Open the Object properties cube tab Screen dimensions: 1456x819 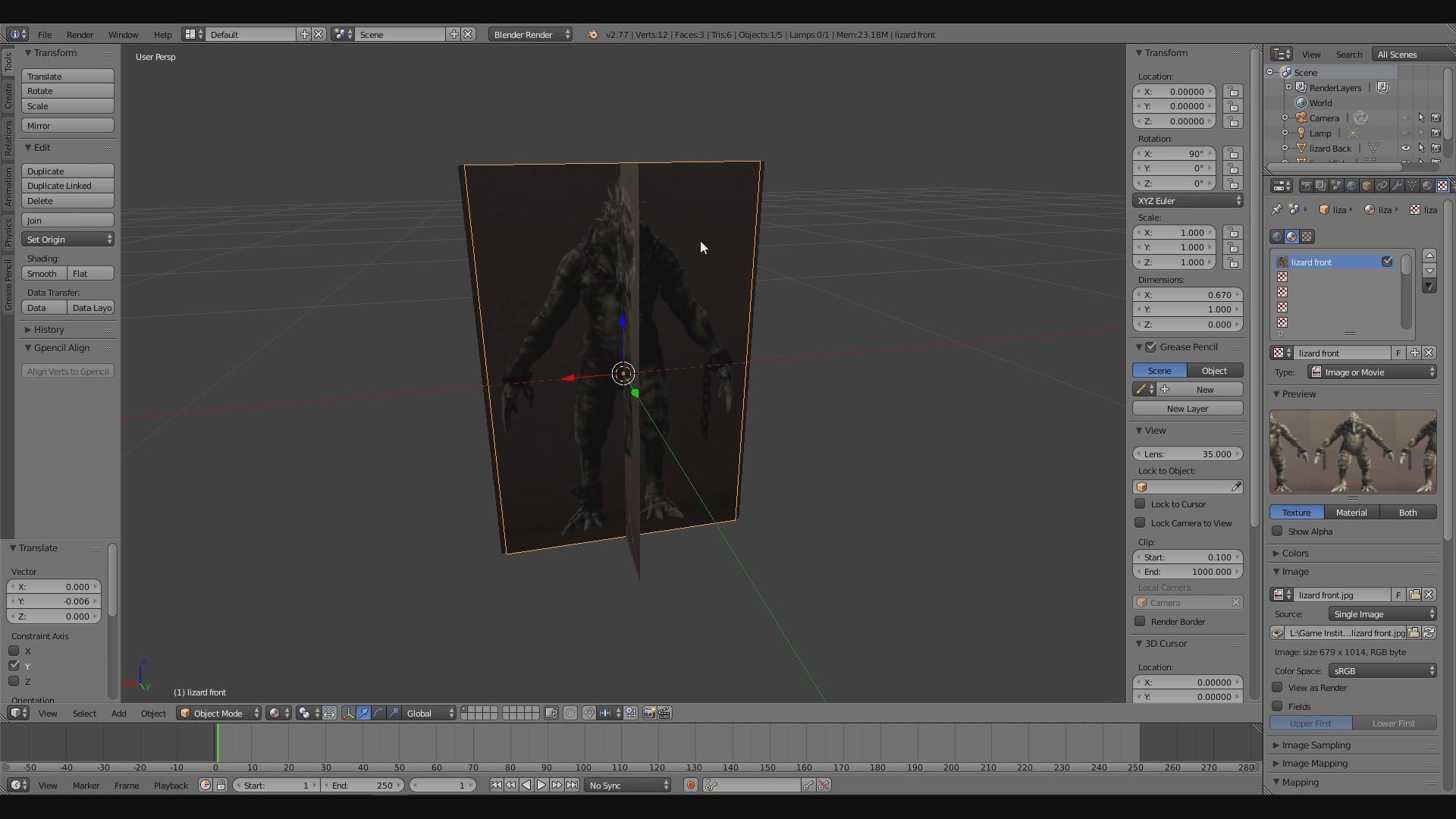click(1367, 186)
